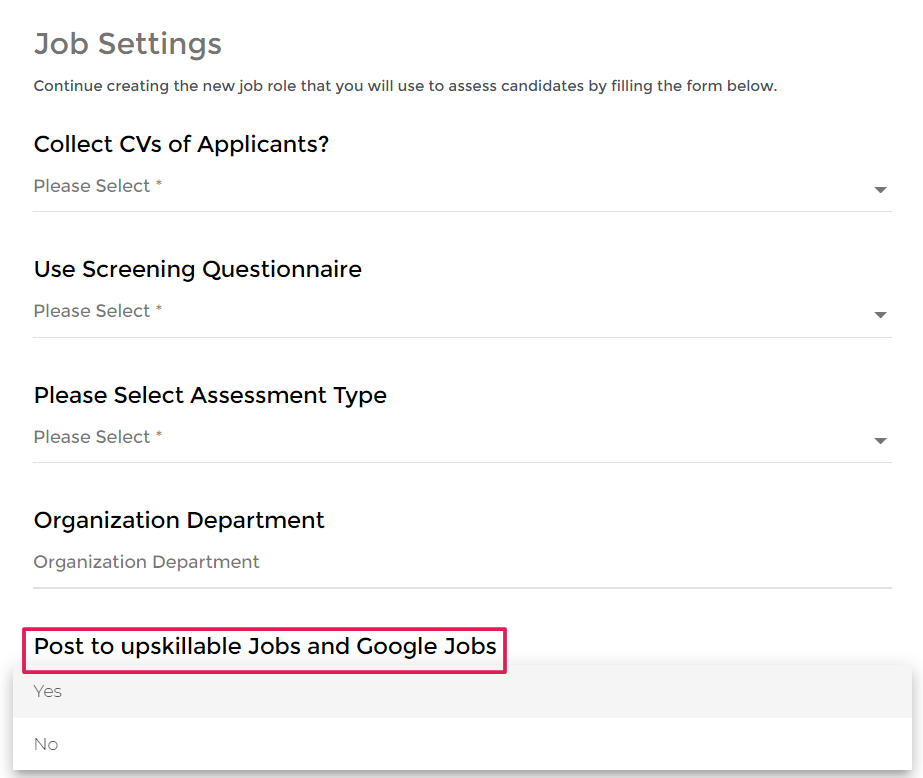Screen dimensions: 923x778
Task: Click Please Select under Screening Questionnaire
Action: click(92, 311)
